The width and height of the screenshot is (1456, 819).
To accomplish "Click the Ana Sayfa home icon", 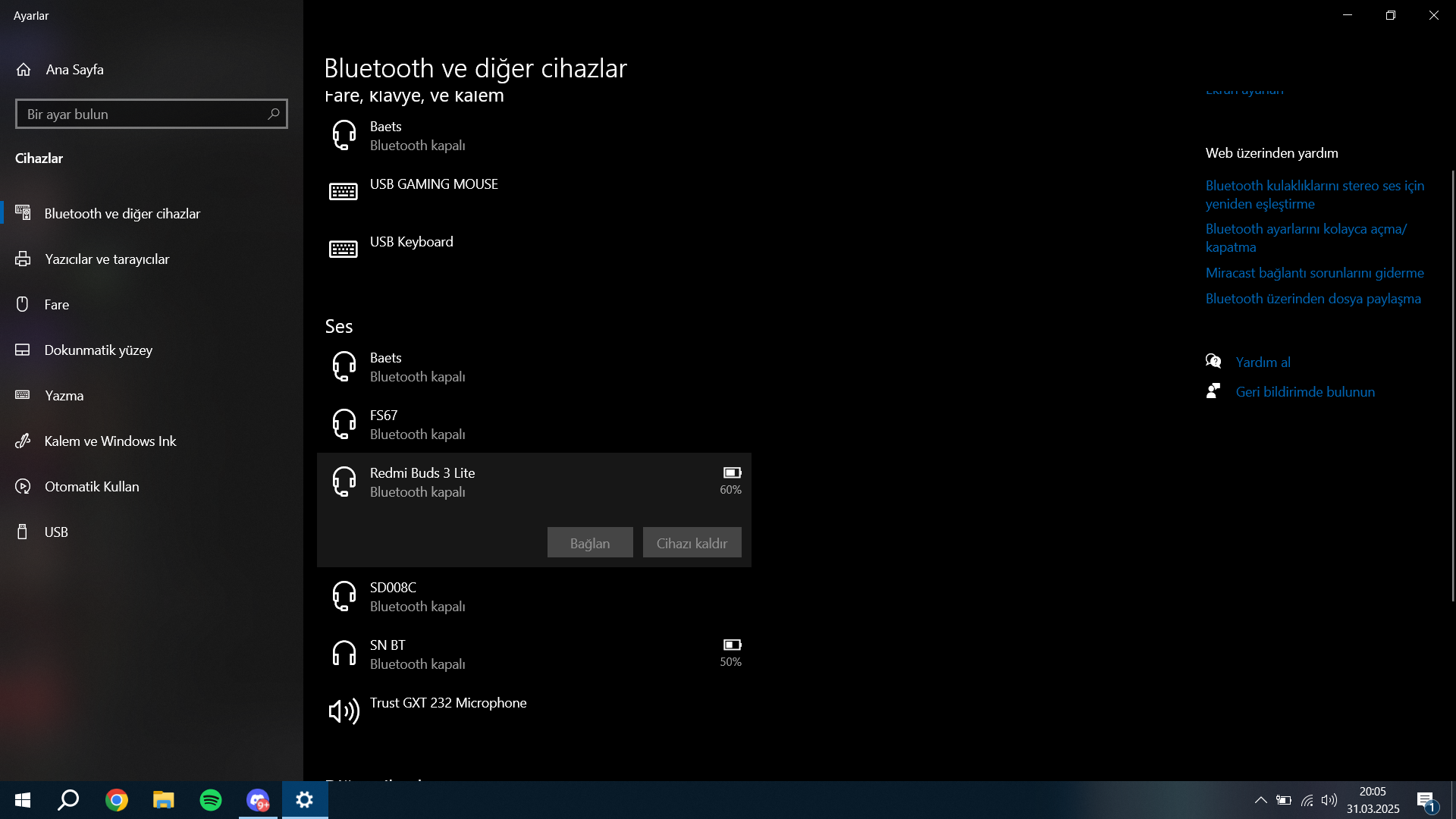I will pos(24,70).
